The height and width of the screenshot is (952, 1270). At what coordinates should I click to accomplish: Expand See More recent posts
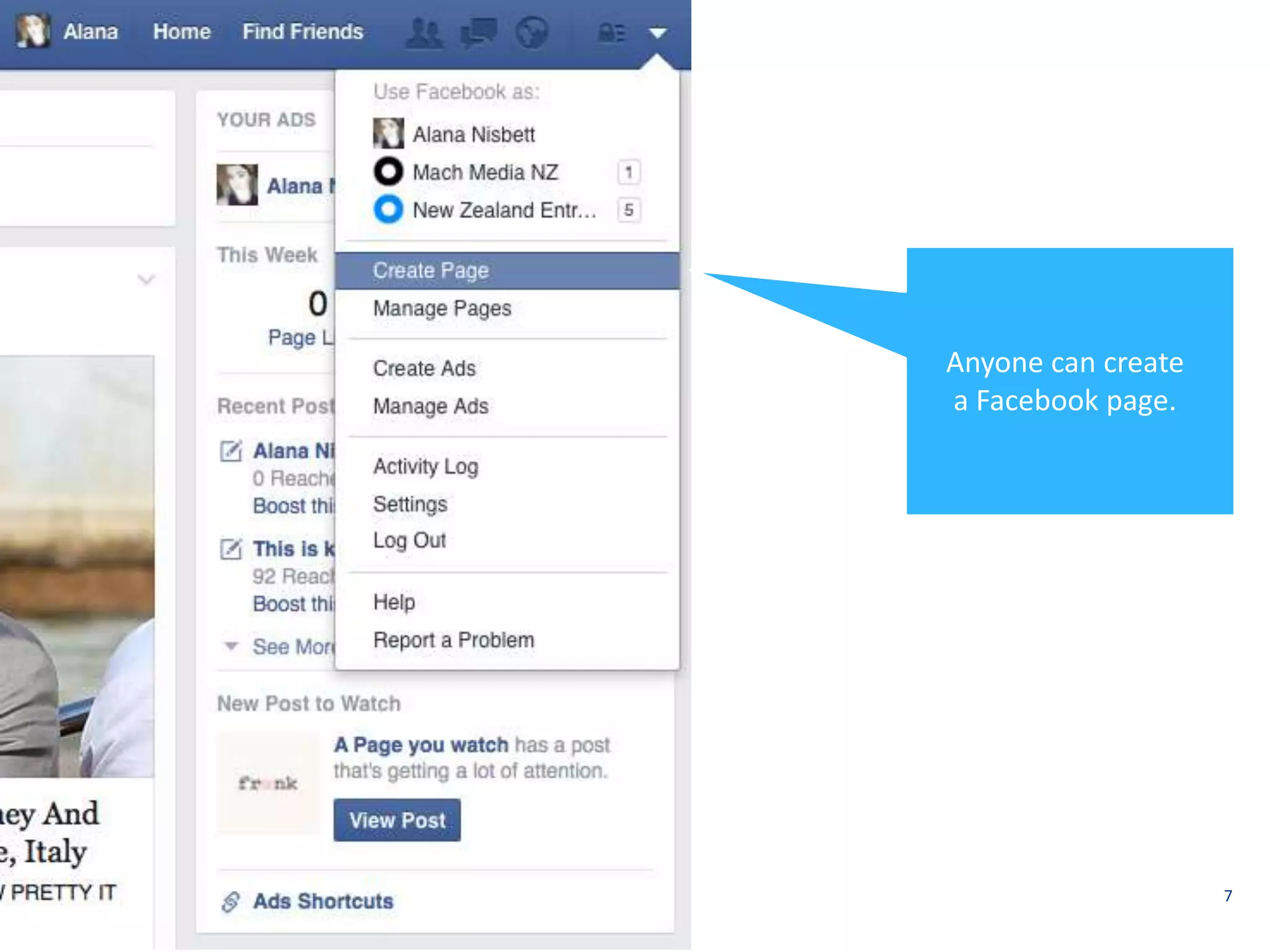click(293, 646)
